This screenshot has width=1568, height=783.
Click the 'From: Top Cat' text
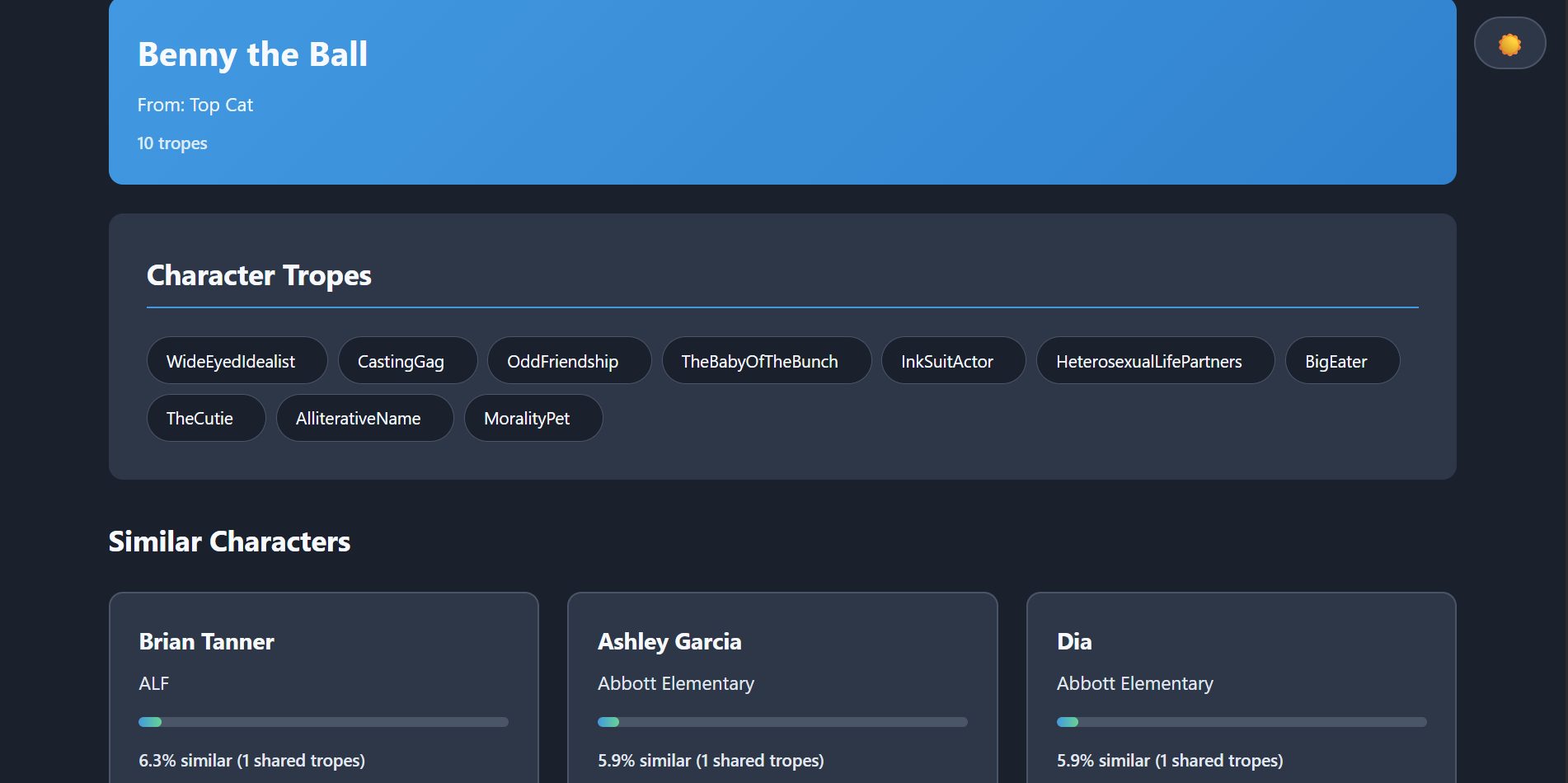[195, 105]
